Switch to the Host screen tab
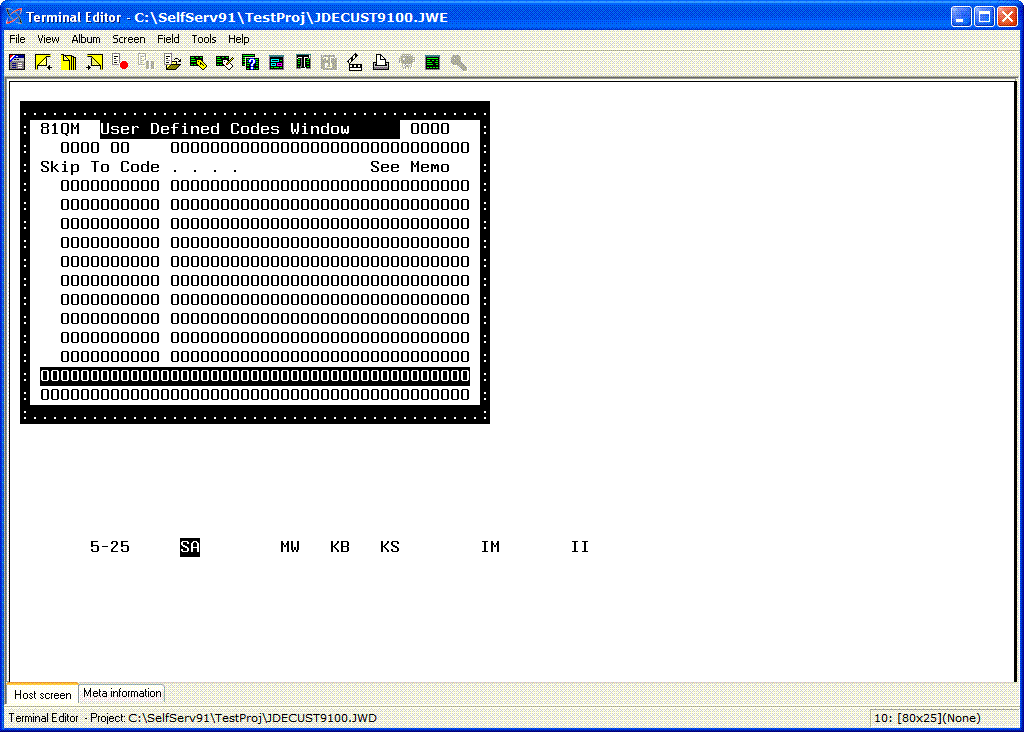This screenshot has height=732, width=1024. point(42,695)
